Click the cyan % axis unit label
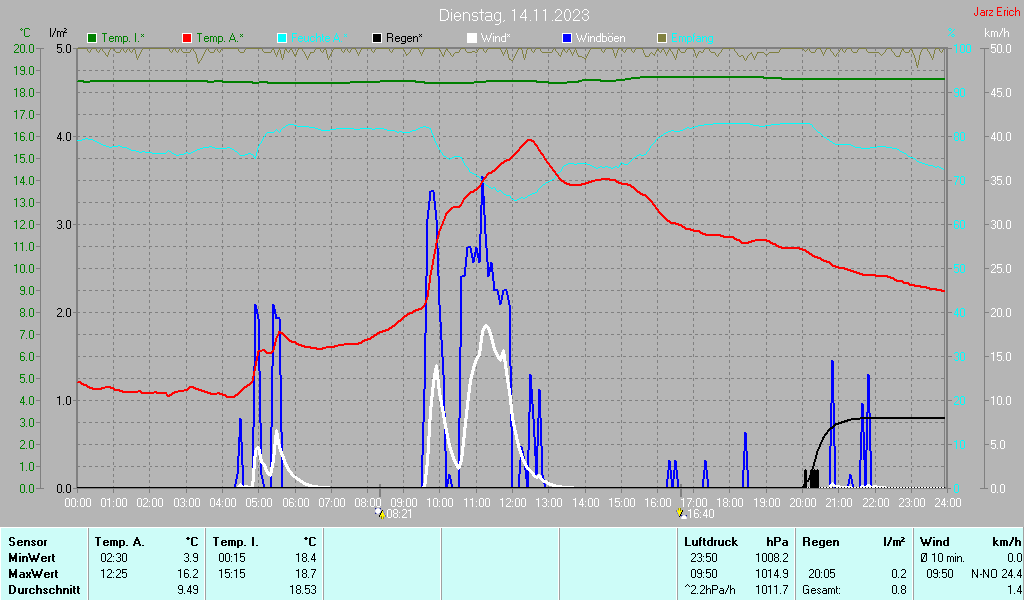Image resolution: width=1024 pixels, height=600 pixels. pyautogui.click(x=952, y=33)
